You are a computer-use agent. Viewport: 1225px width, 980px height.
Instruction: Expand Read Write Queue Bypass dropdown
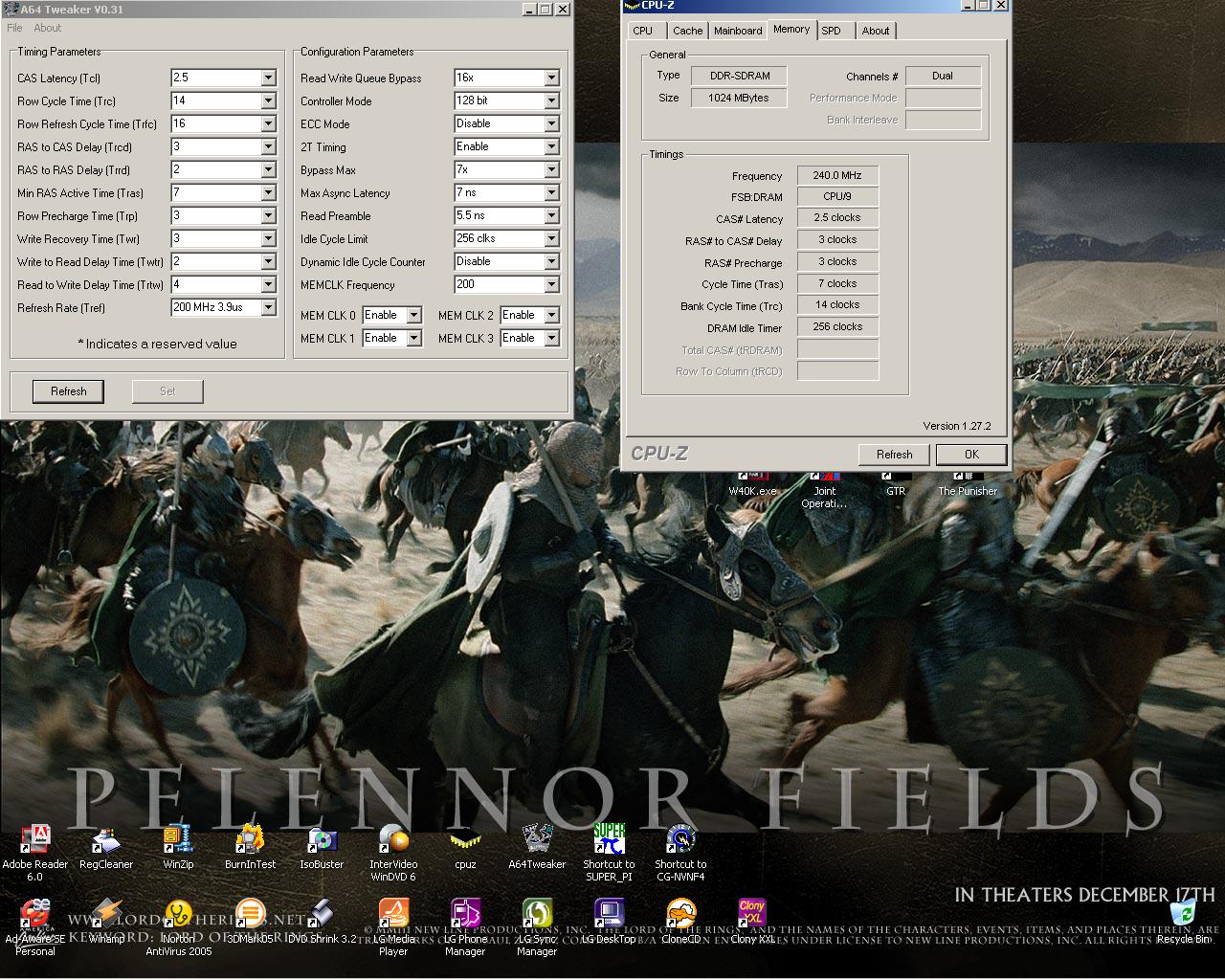pos(551,78)
